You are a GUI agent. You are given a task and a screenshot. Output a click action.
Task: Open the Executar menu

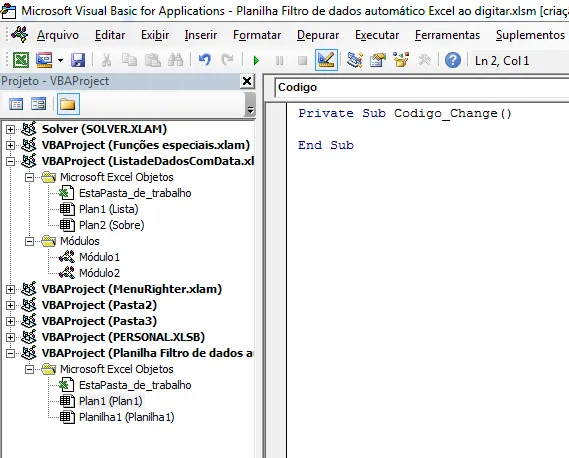pos(377,35)
